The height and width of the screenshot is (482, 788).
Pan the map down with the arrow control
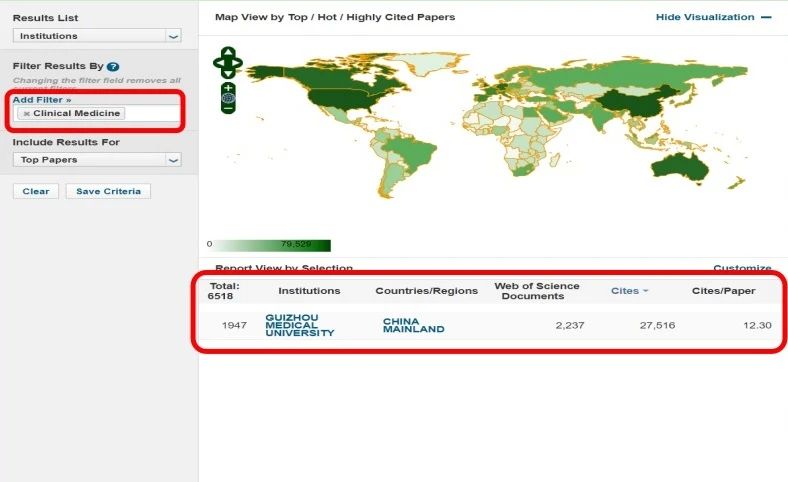pos(228,73)
